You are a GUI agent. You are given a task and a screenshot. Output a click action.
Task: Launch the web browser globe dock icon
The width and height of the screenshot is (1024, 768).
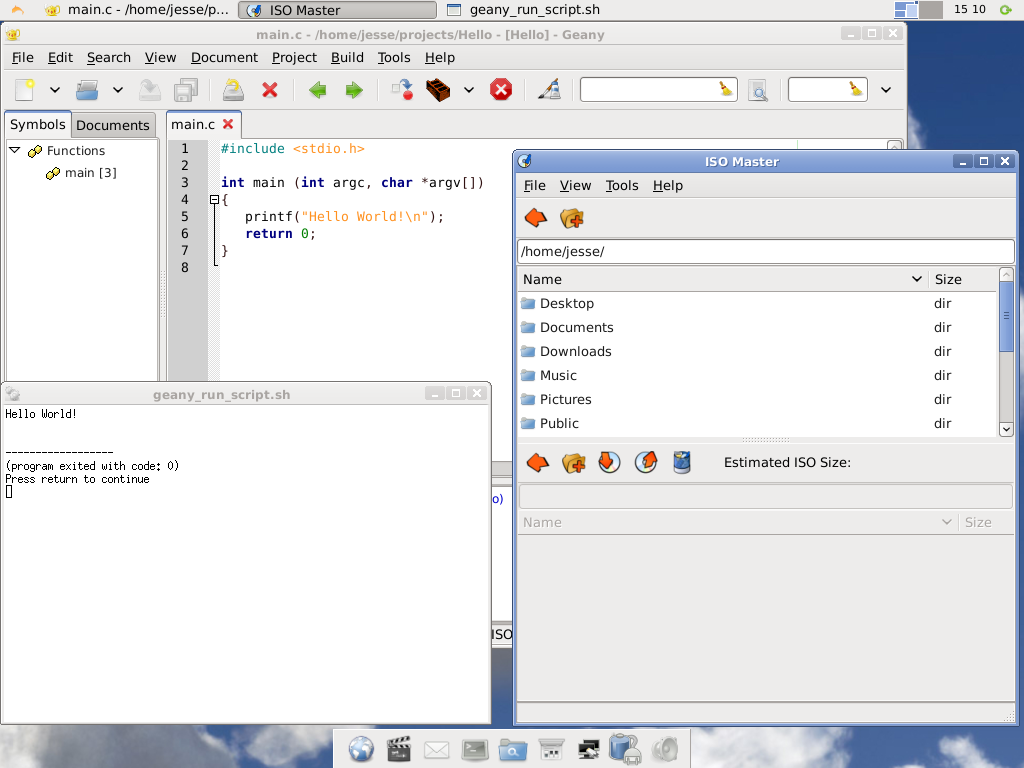tap(361, 749)
